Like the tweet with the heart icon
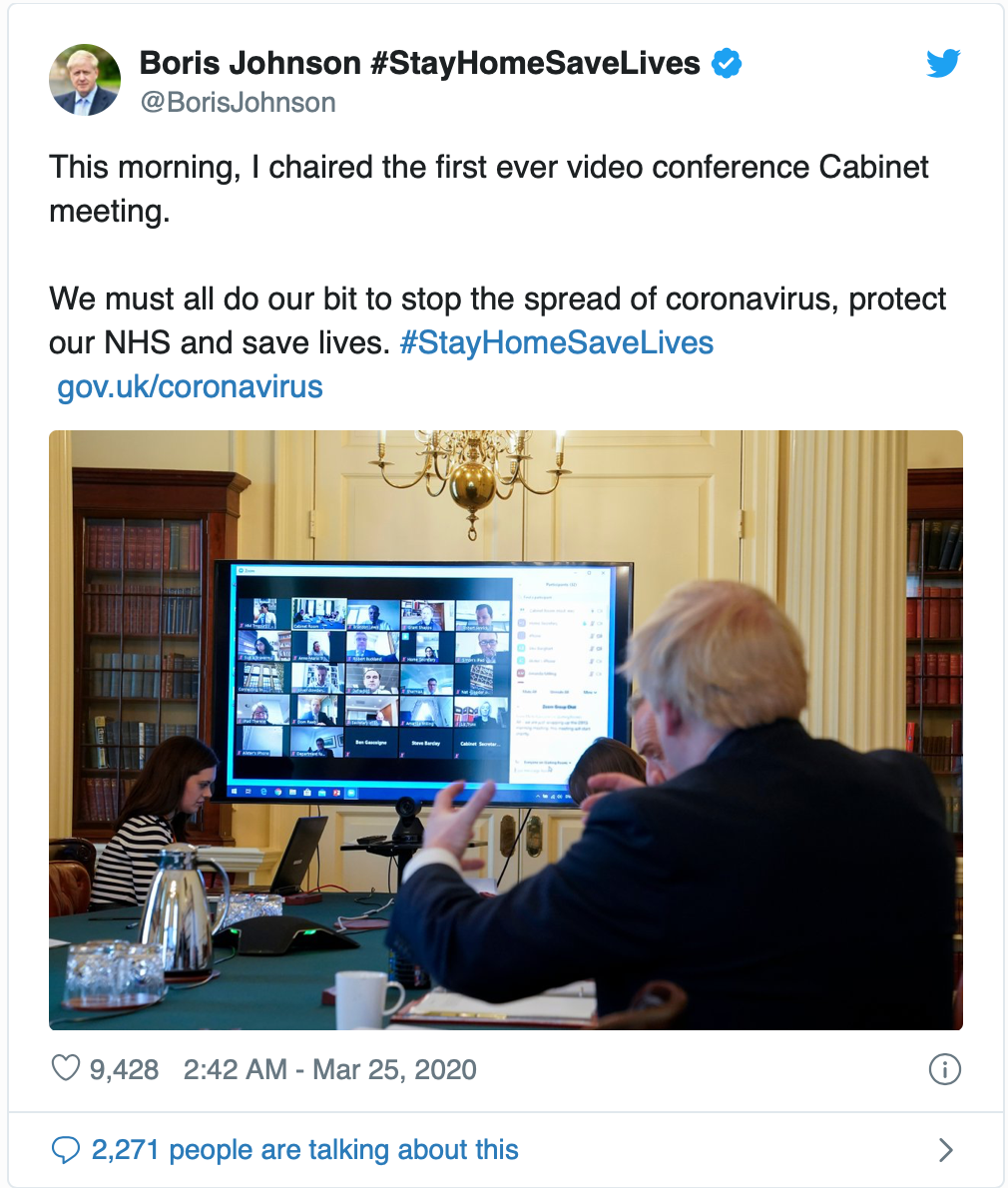 click(65, 1068)
